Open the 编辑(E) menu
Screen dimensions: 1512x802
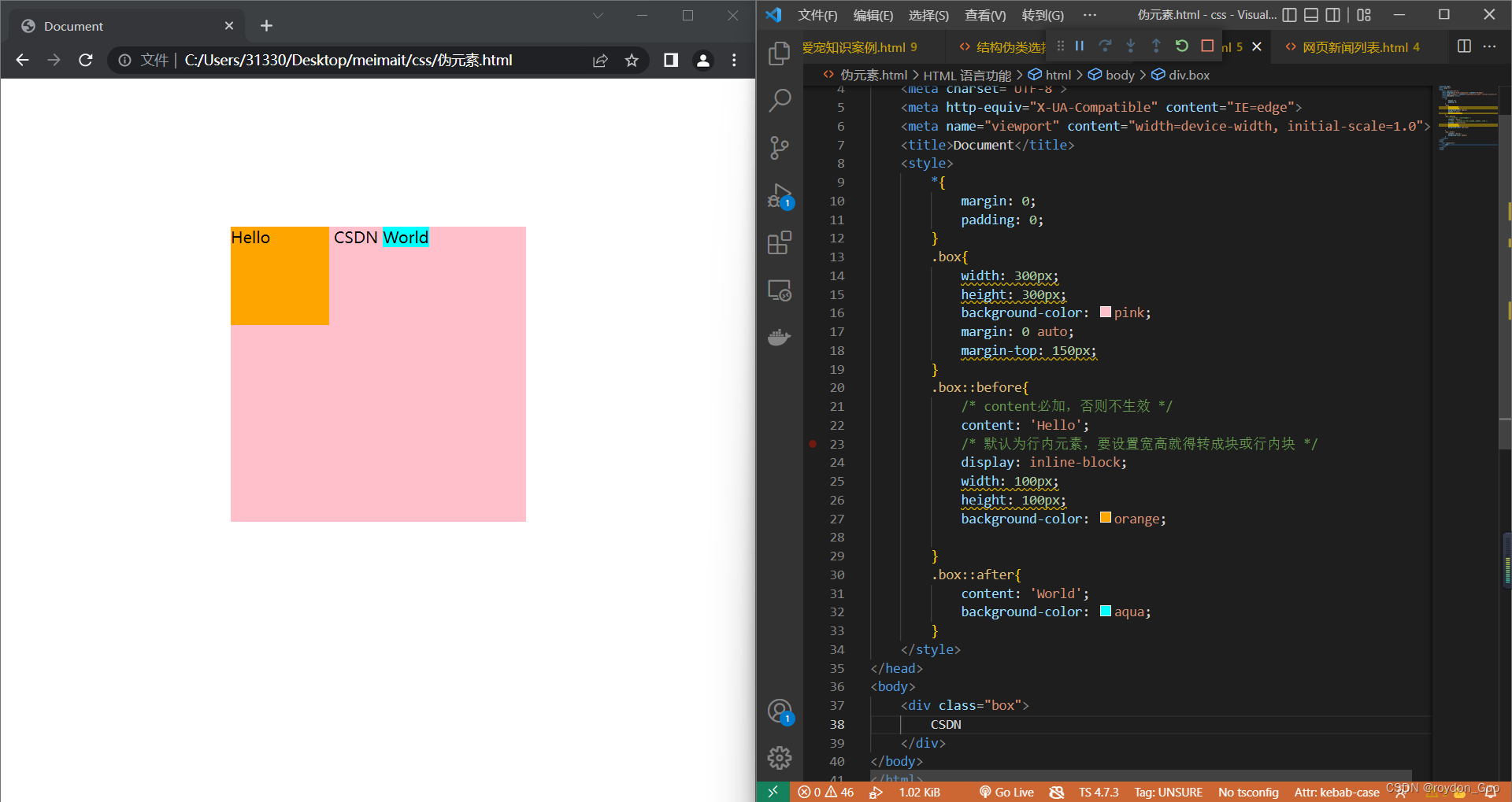coord(873,15)
